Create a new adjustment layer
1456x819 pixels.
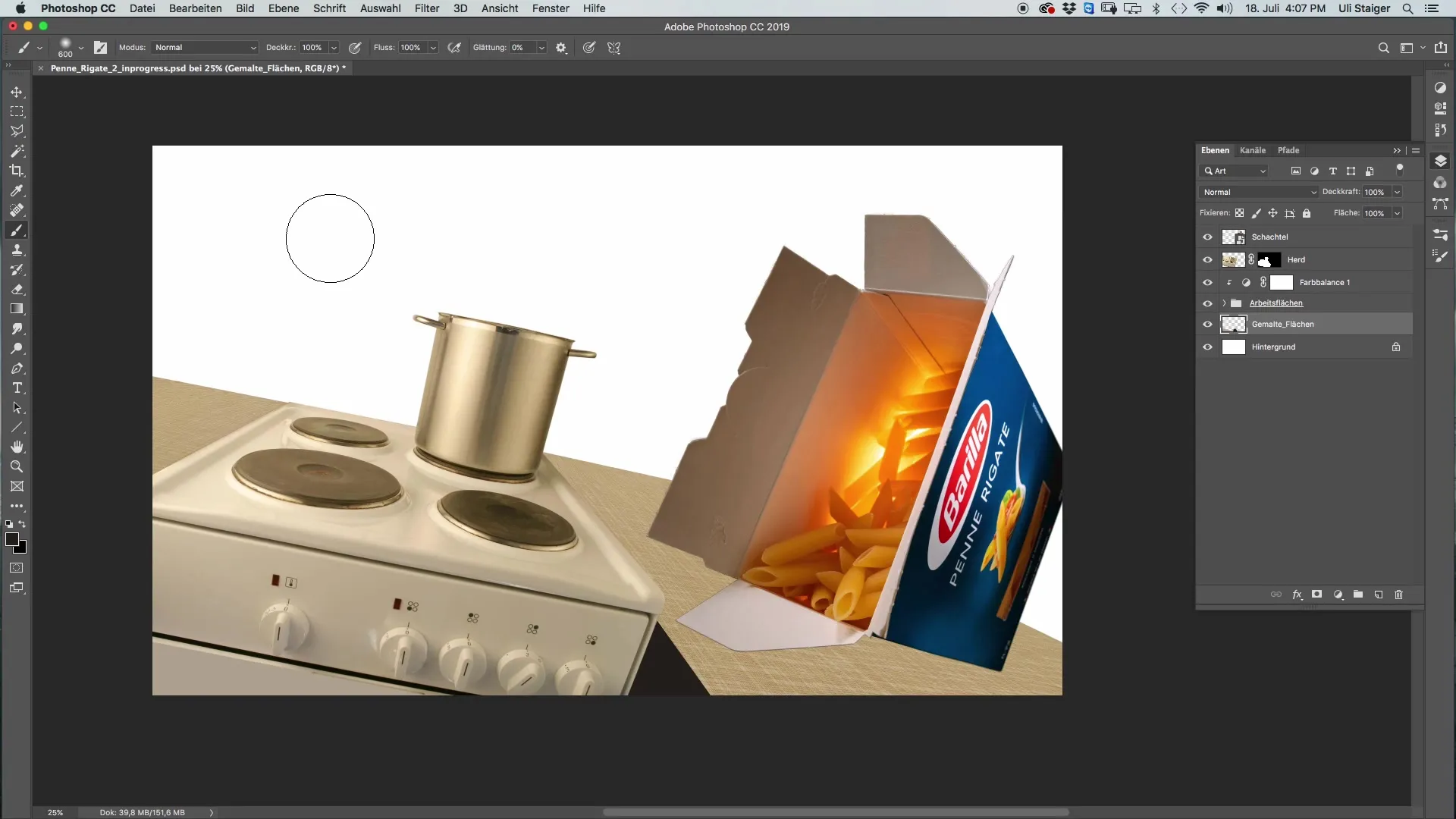pyautogui.click(x=1338, y=595)
